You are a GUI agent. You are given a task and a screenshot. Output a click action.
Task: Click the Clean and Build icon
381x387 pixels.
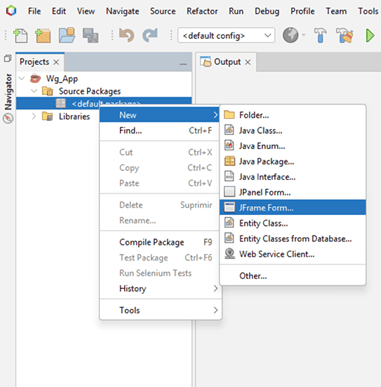click(345, 35)
